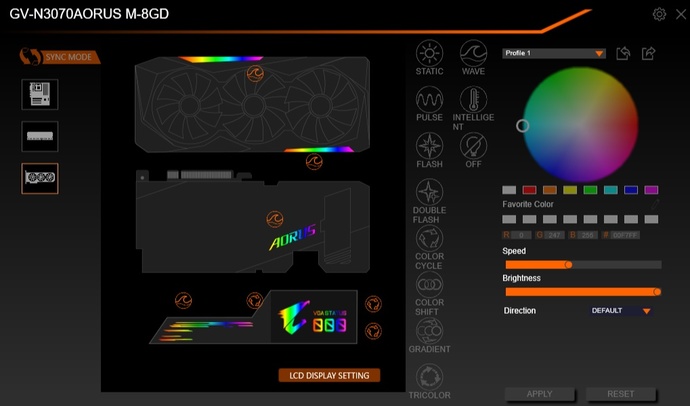Click the hex color code field
Screen dimensions: 690x406
coord(625,235)
